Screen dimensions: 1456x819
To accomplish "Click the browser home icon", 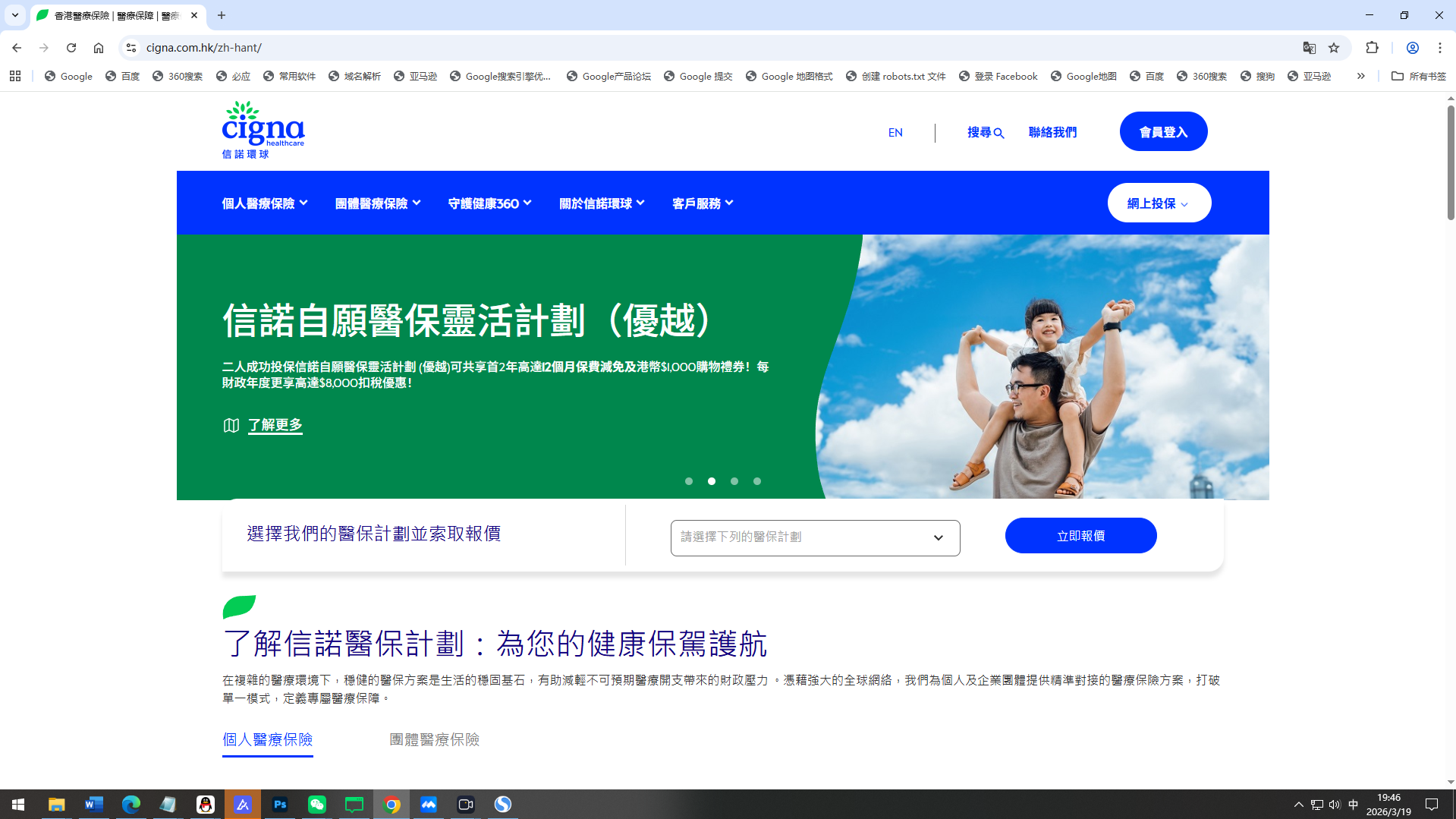I will click(x=99, y=48).
